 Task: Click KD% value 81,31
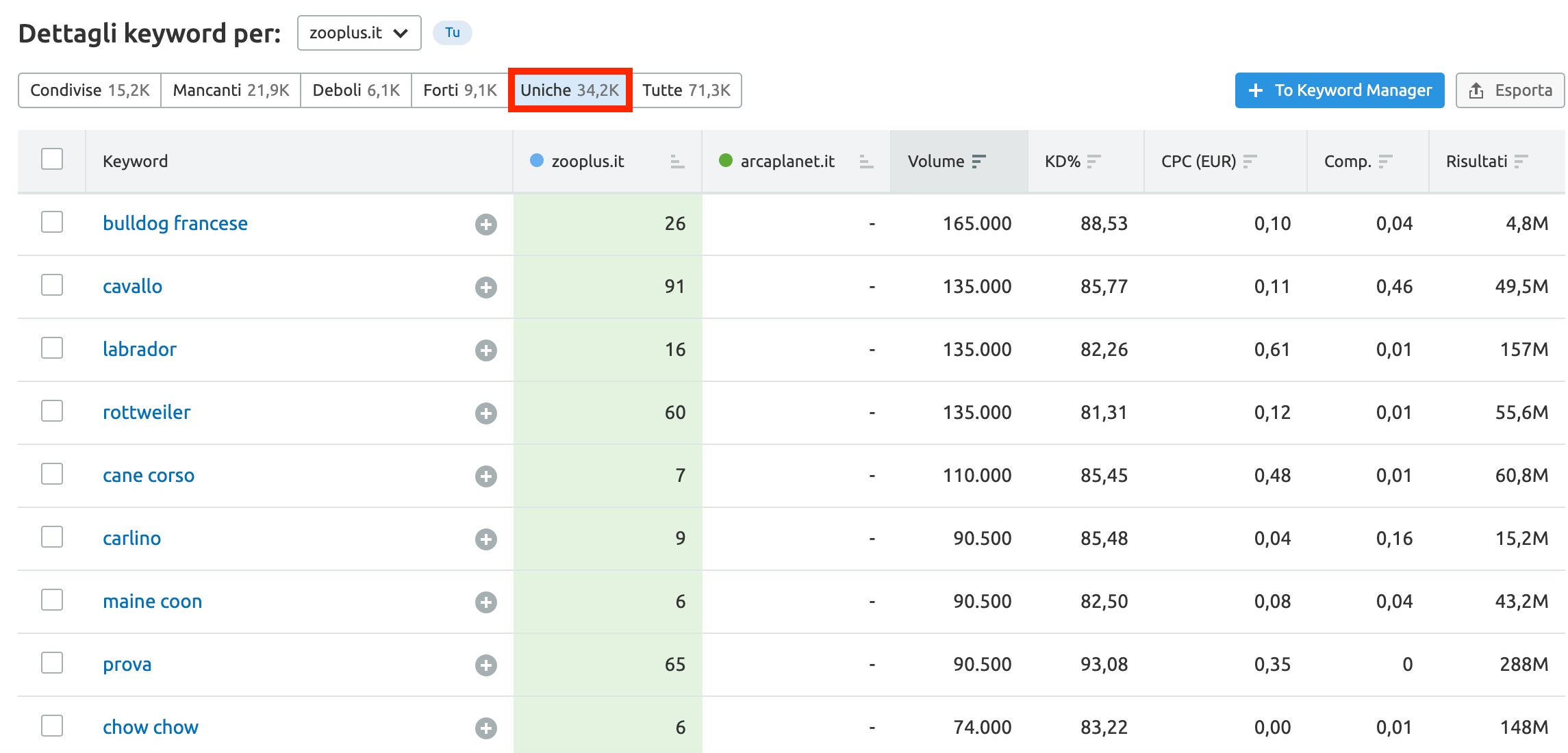click(x=1104, y=413)
